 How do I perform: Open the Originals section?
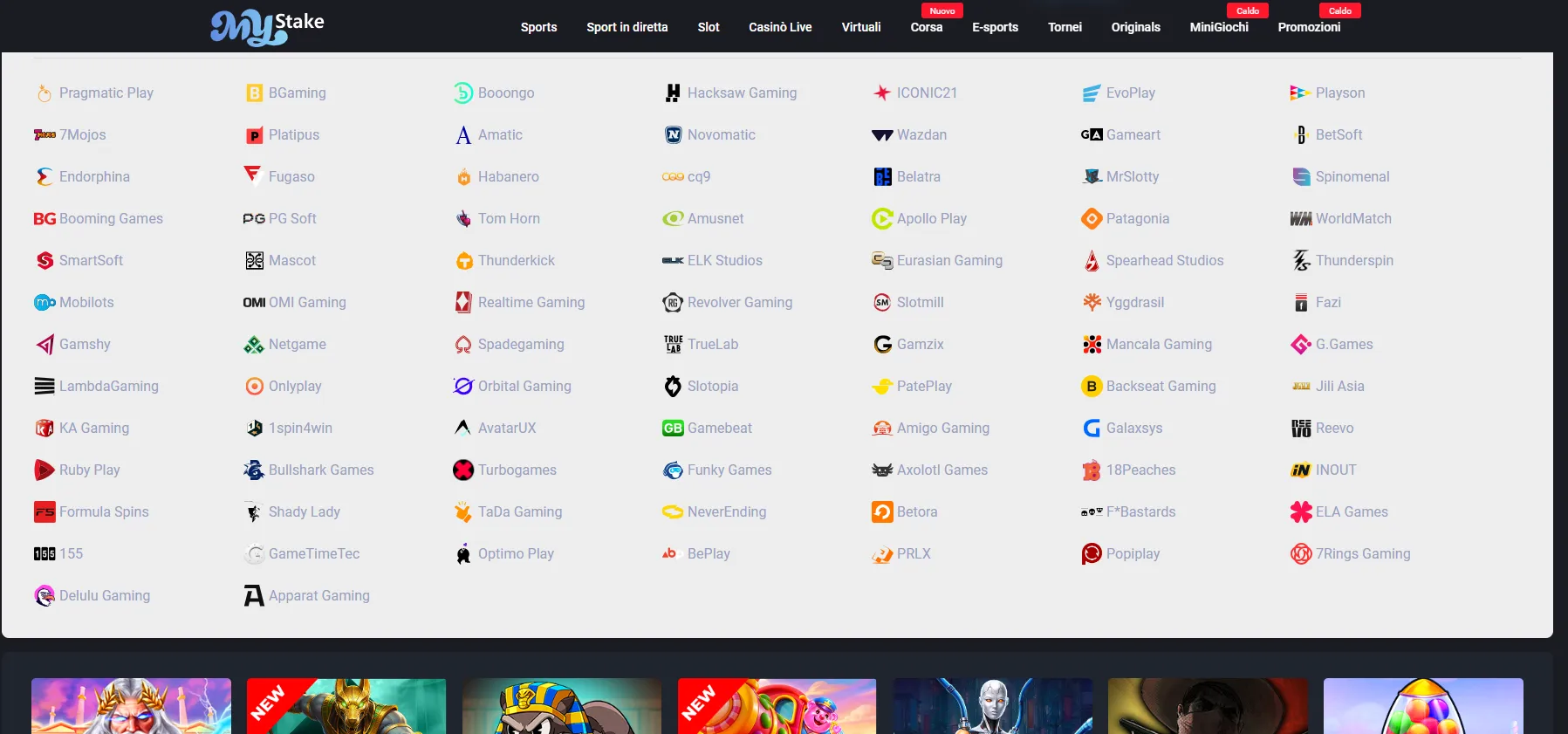[1135, 27]
